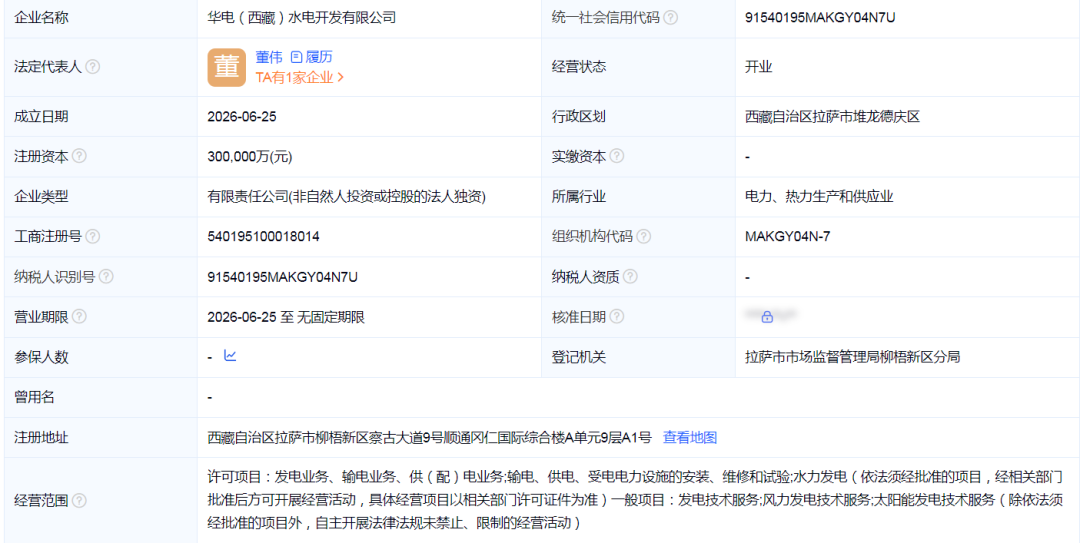This screenshot has height=543, width=1080.
Task: Select company name 华电（西藏）水电开发有限公司
Action: tap(302, 18)
